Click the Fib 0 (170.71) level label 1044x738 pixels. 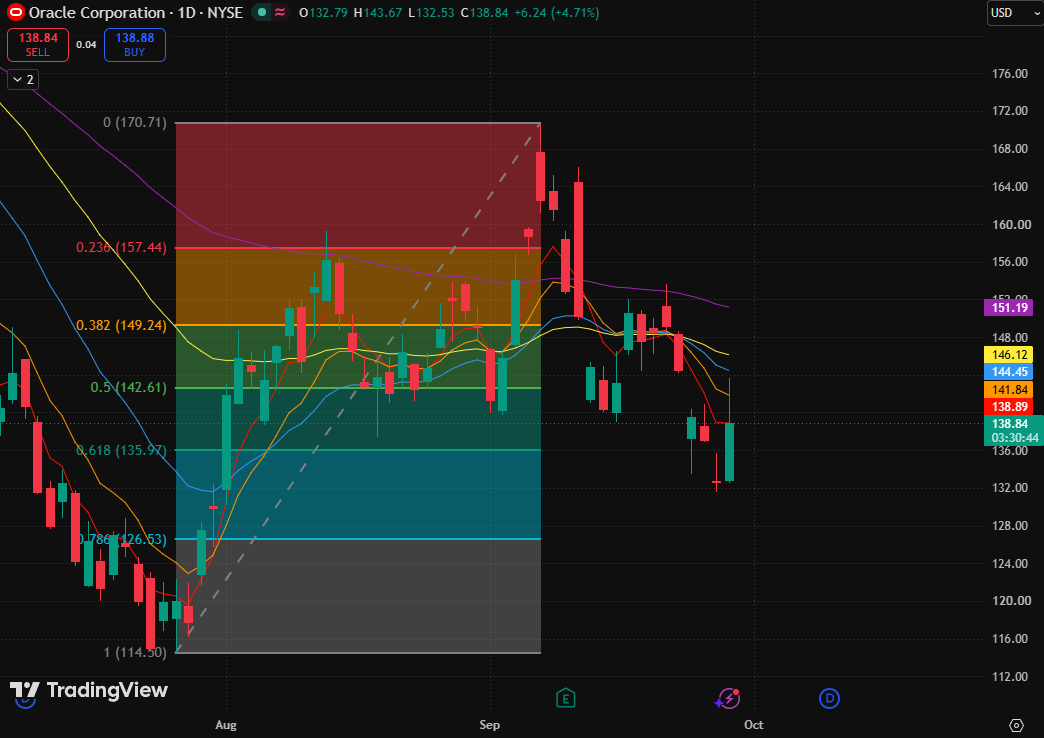click(x=134, y=122)
